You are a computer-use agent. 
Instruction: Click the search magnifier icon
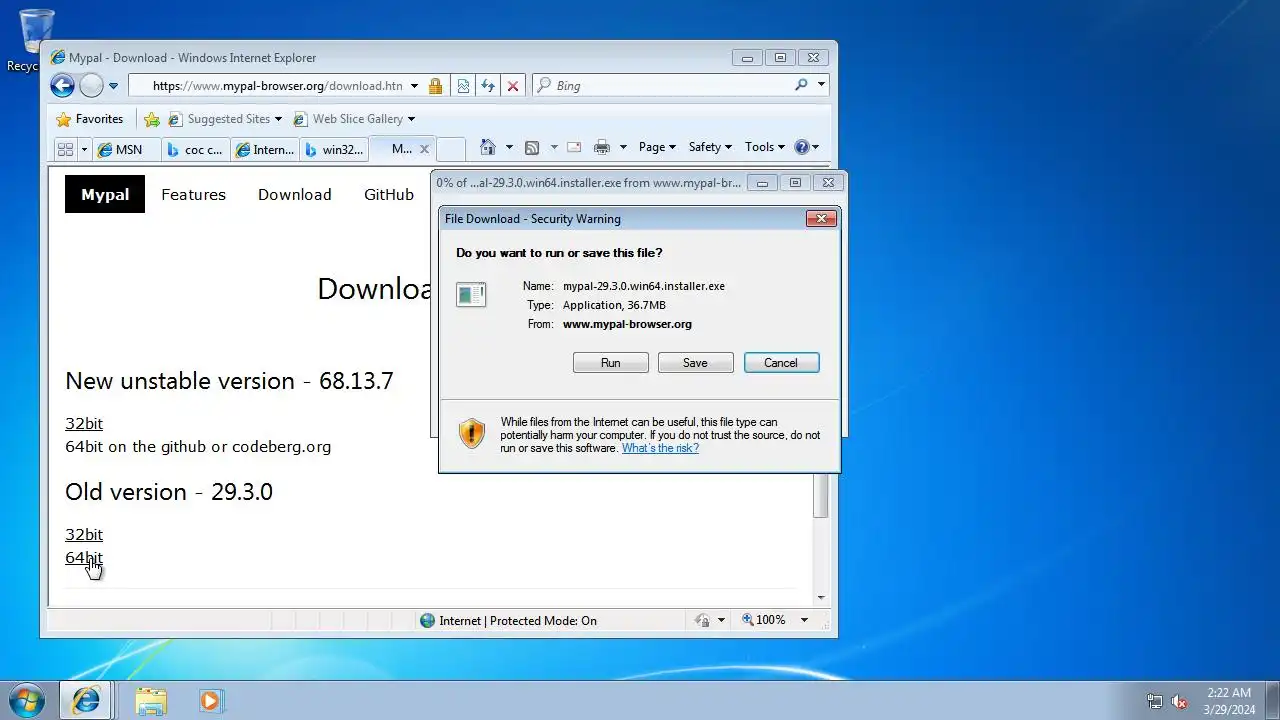click(x=801, y=86)
